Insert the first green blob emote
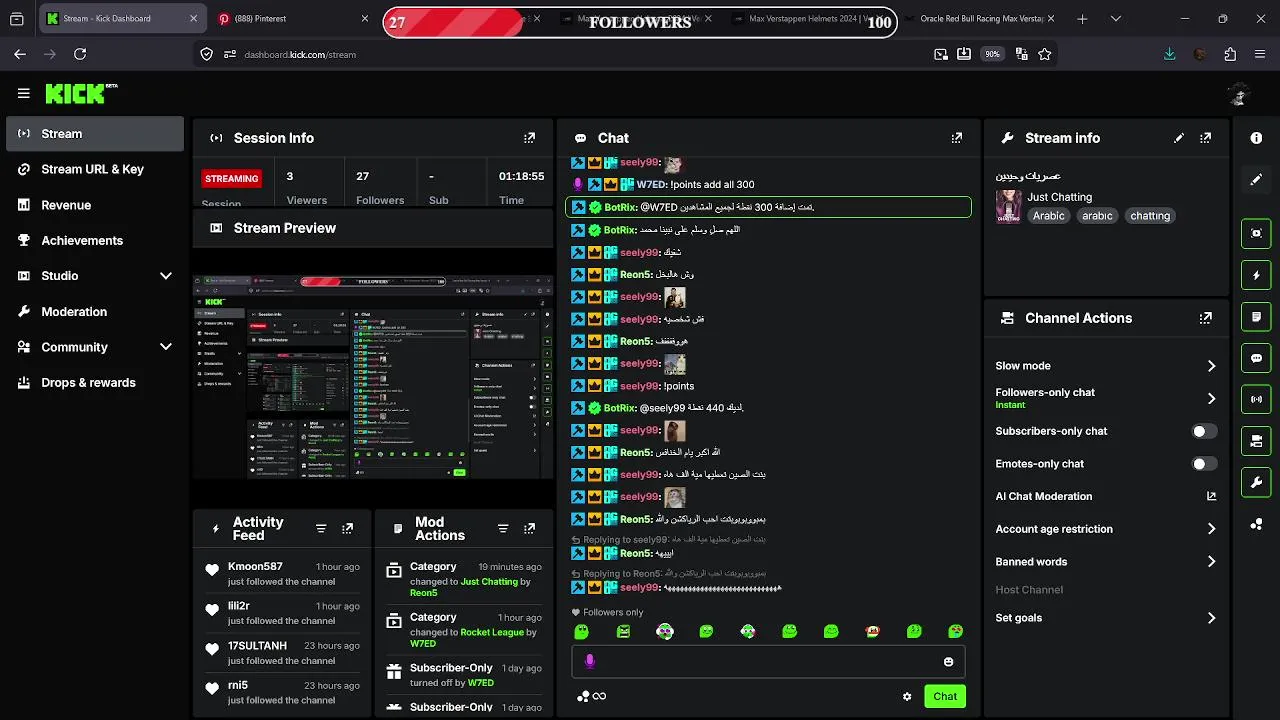This screenshot has width=1280, height=720. (x=582, y=631)
